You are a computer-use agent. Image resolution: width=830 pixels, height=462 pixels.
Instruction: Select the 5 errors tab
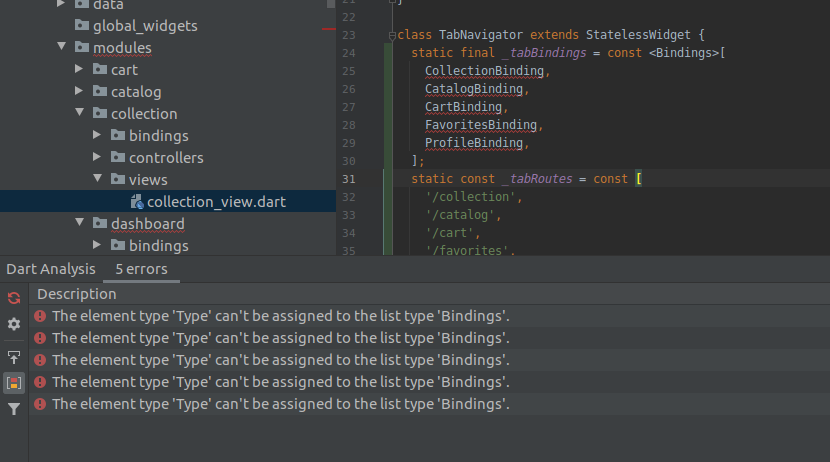141,269
